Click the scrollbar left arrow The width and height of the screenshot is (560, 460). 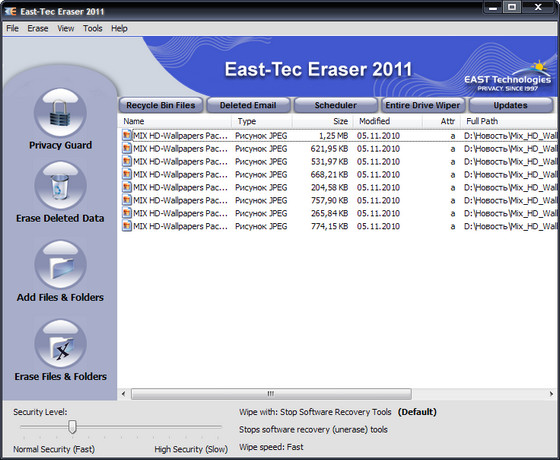[x=124, y=394]
